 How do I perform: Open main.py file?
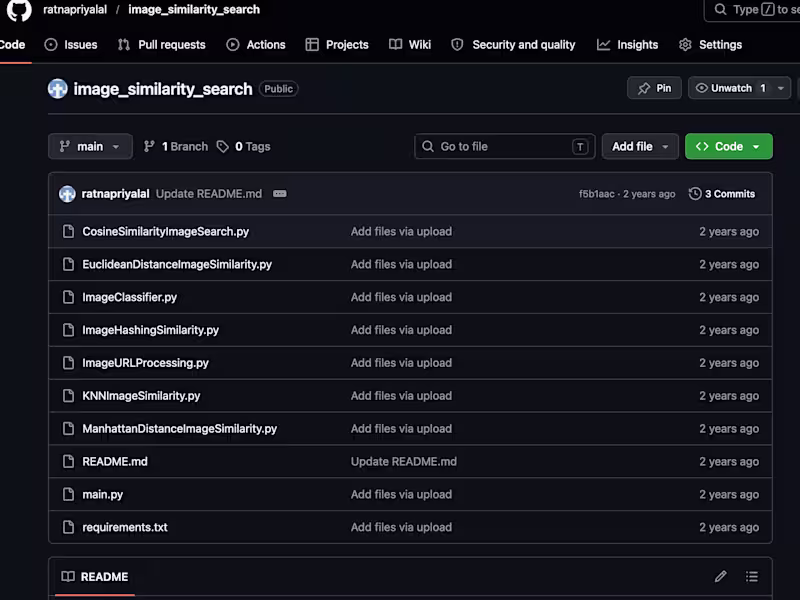(x=103, y=495)
